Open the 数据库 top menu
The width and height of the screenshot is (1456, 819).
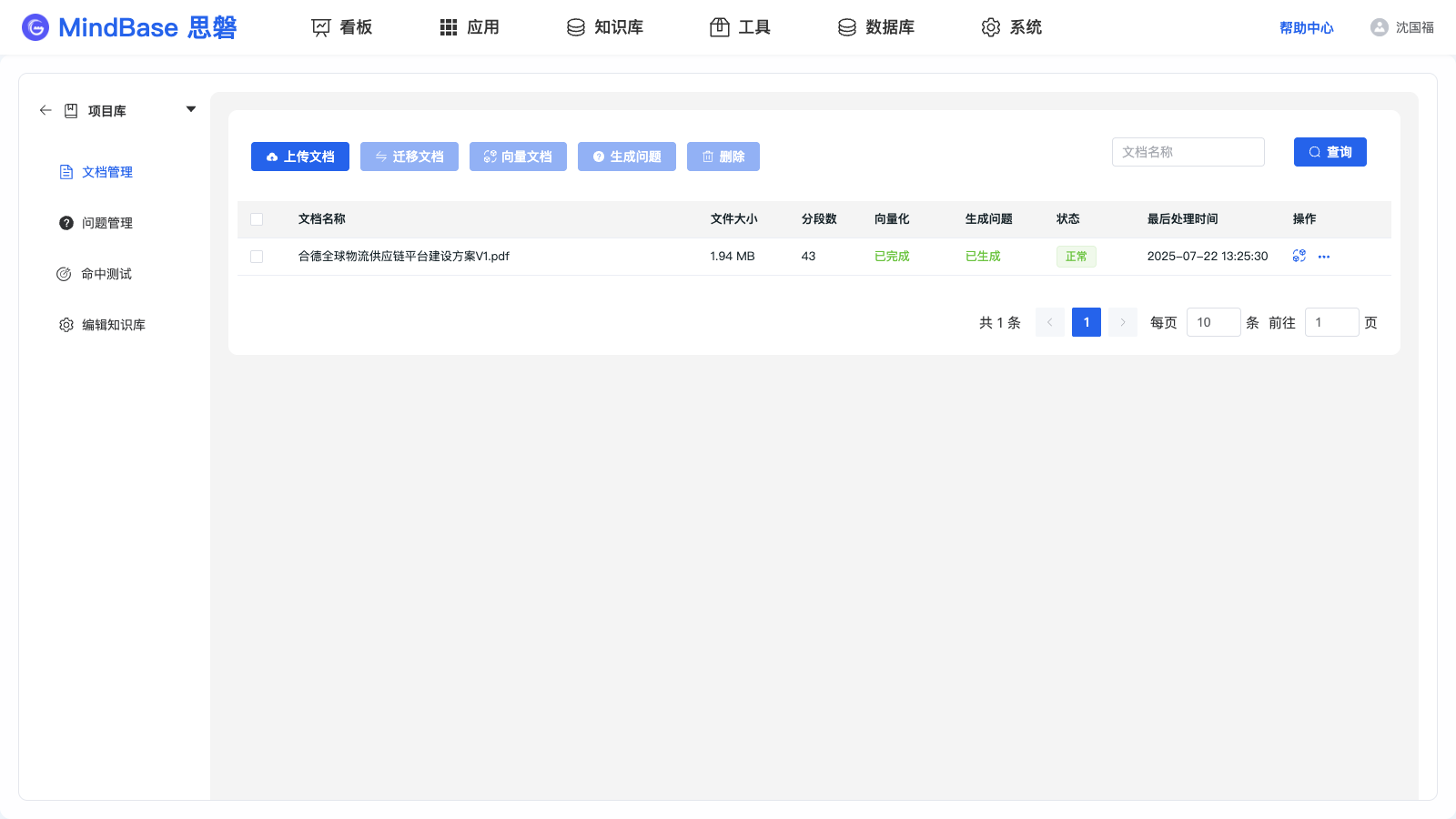click(x=876, y=27)
